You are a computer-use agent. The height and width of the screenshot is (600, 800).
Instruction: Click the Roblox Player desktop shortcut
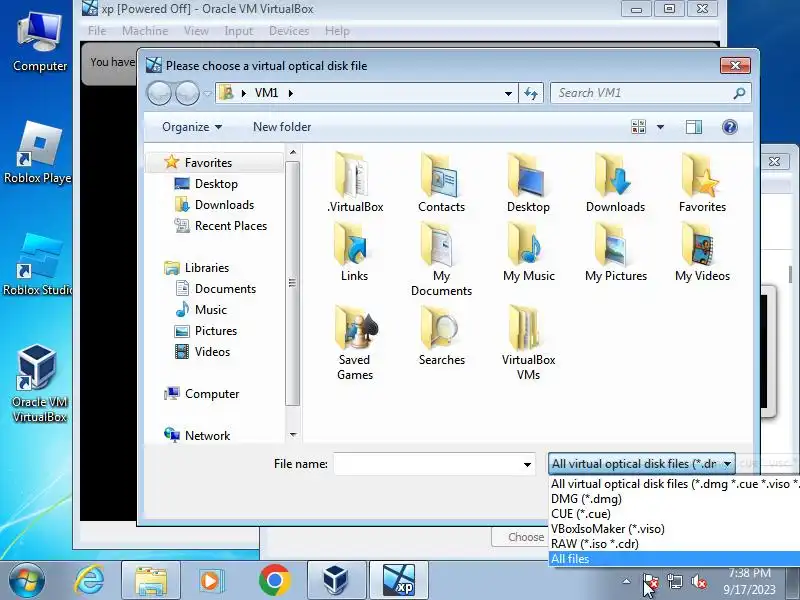[x=38, y=152]
